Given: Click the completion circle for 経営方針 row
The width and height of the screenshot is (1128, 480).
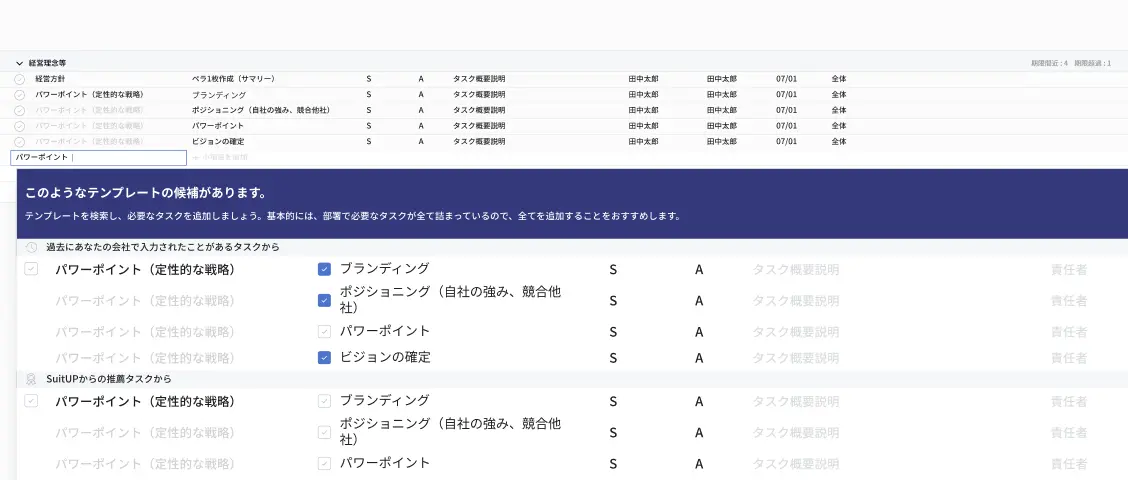Looking at the screenshot, I should pos(19,78).
